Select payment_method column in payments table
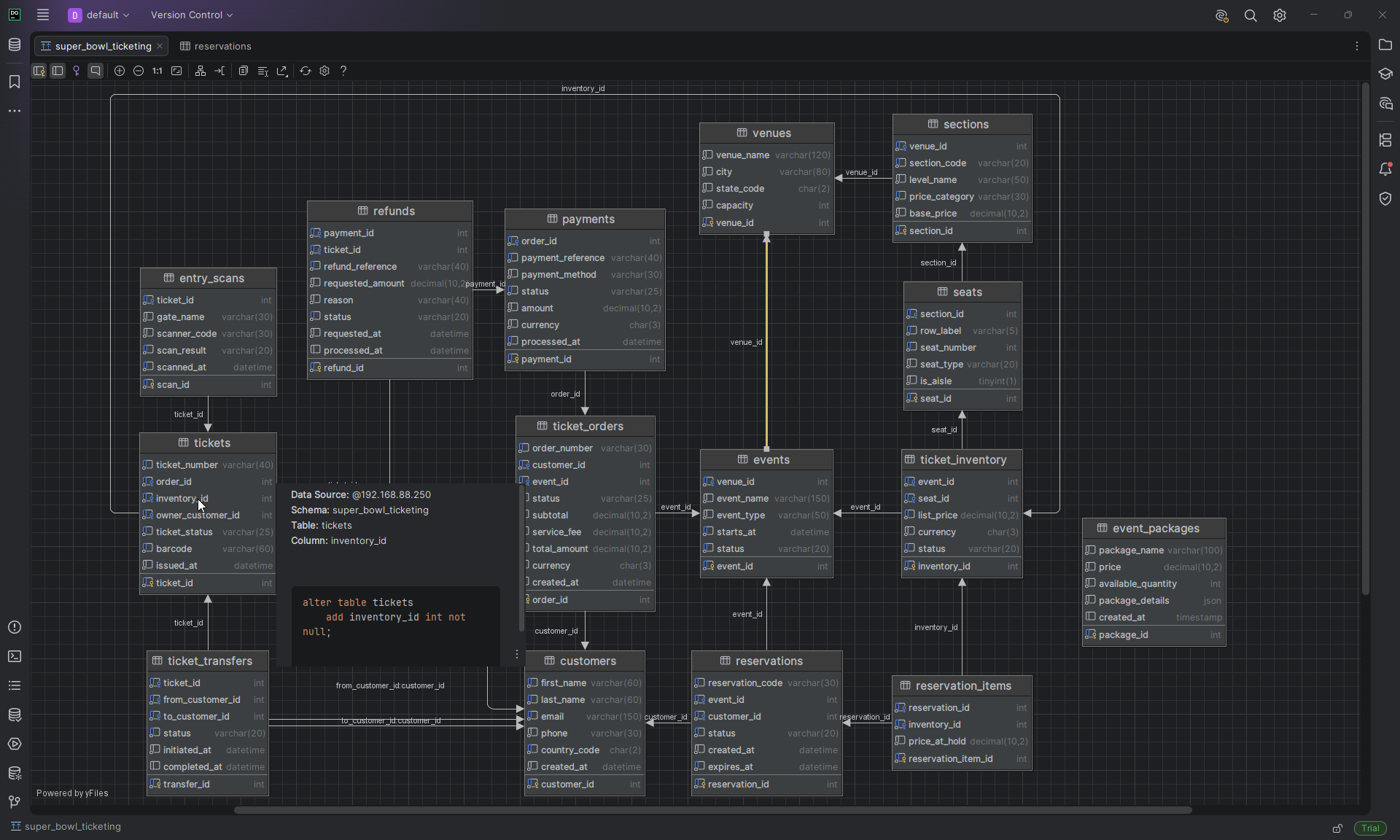The height and width of the screenshot is (840, 1400). pos(585,275)
